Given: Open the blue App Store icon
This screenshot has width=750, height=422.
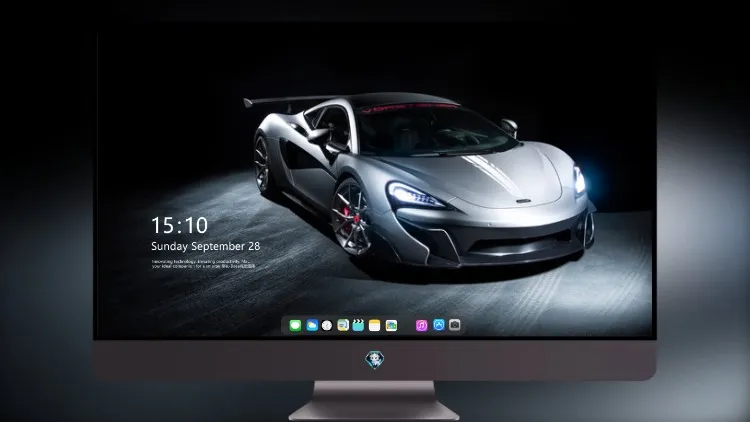Looking at the screenshot, I should coord(439,325).
